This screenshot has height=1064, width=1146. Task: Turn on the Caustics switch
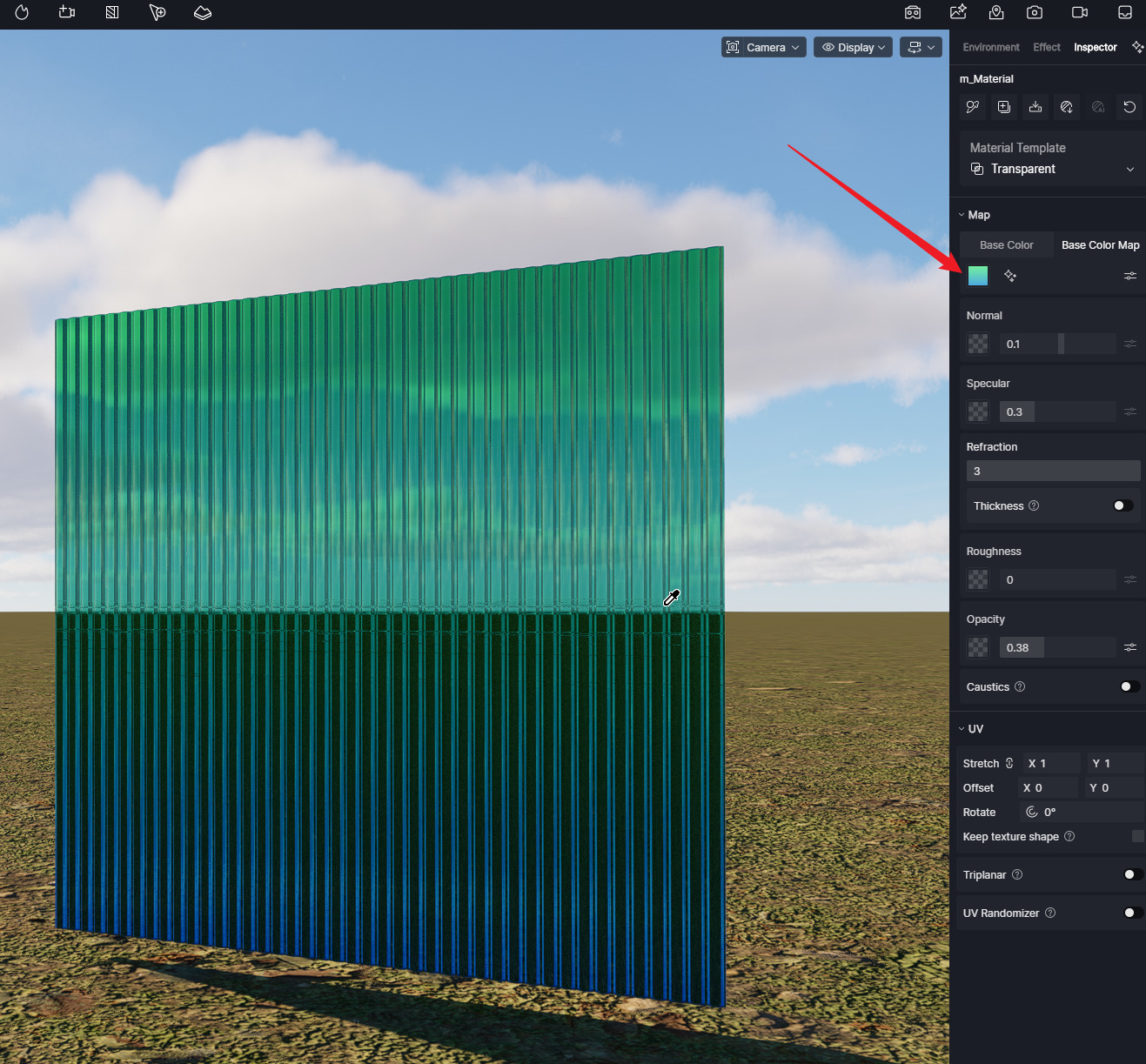click(1129, 686)
